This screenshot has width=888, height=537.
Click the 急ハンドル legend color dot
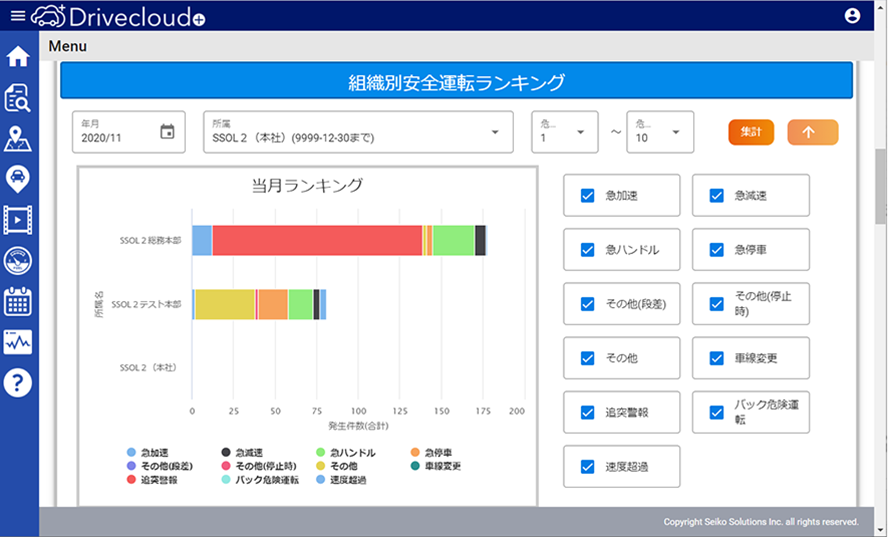[321, 452]
